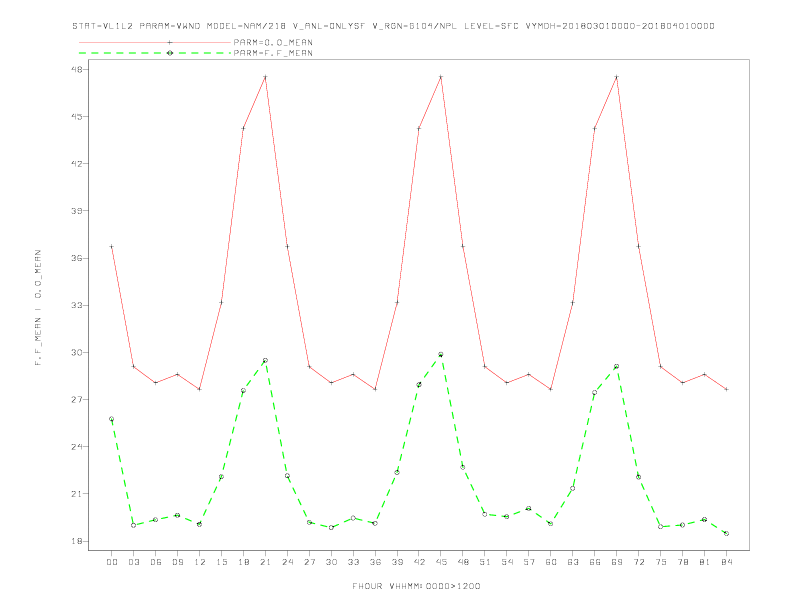Click y-axis tick label 42
The image size is (792, 612).
pos(77,164)
